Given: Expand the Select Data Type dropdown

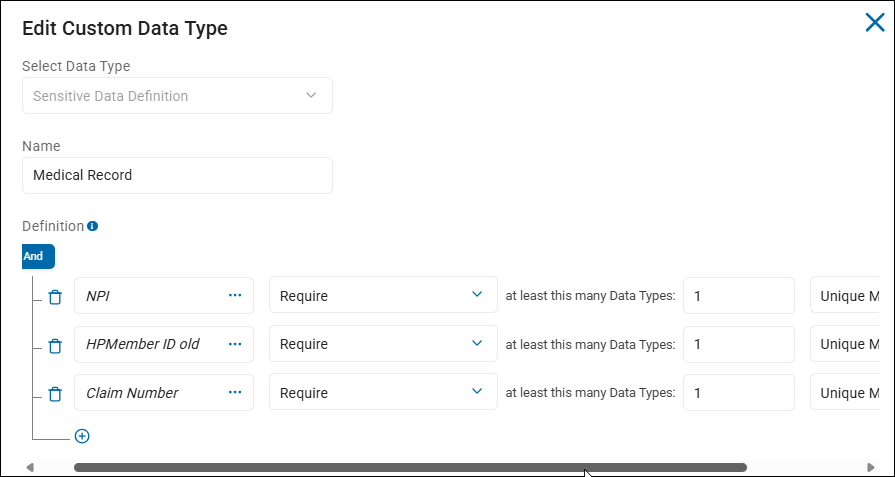Looking at the screenshot, I should tap(177, 96).
